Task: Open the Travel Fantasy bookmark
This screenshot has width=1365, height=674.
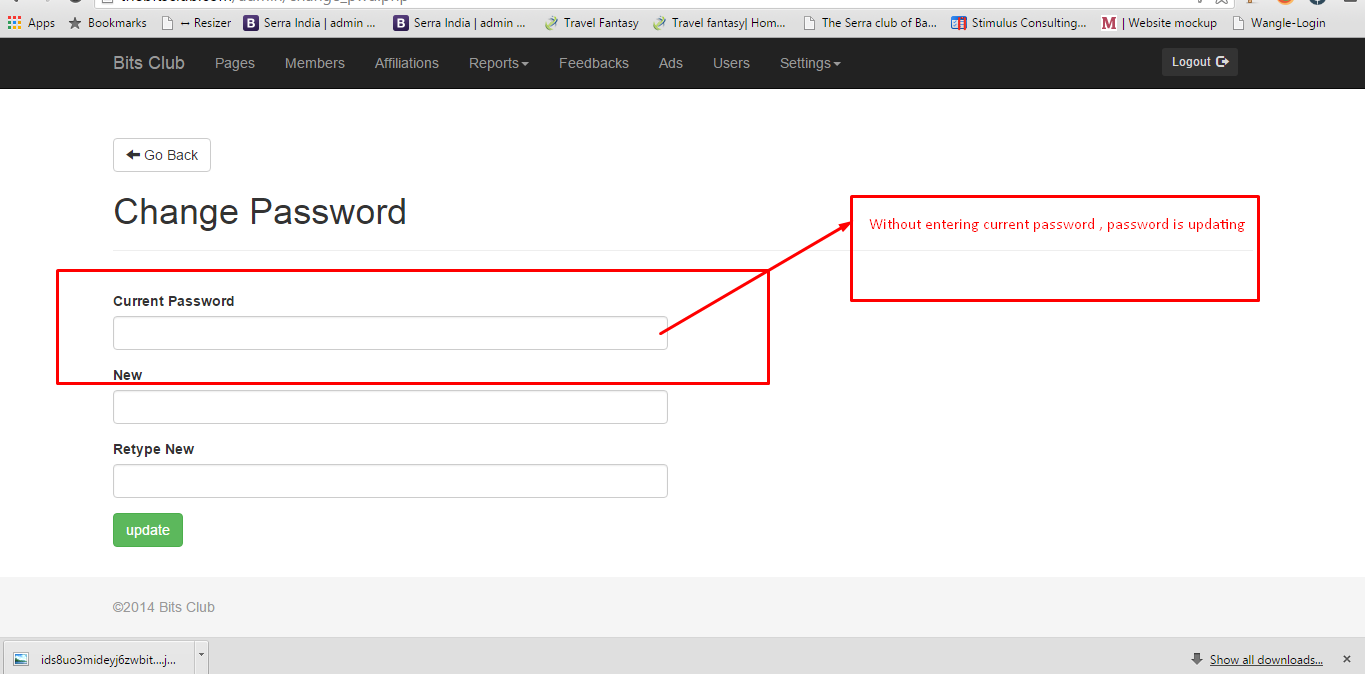Action: click(x=591, y=22)
